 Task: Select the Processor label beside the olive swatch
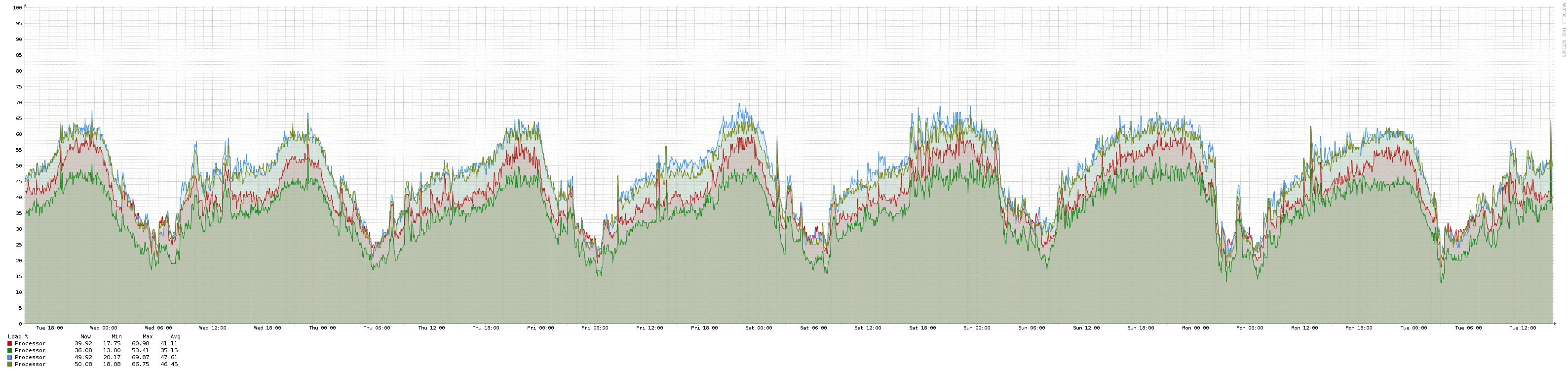click(x=31, y=364)
